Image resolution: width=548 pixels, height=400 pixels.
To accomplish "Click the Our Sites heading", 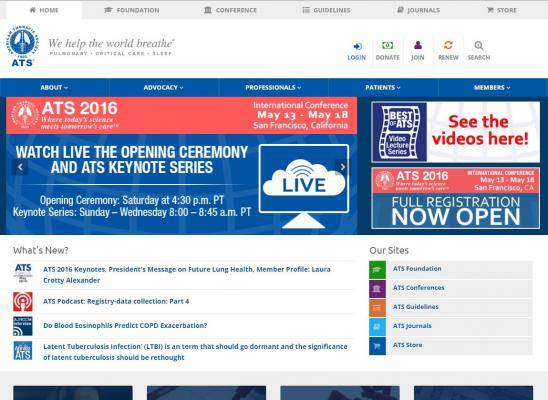I will 389,250.
